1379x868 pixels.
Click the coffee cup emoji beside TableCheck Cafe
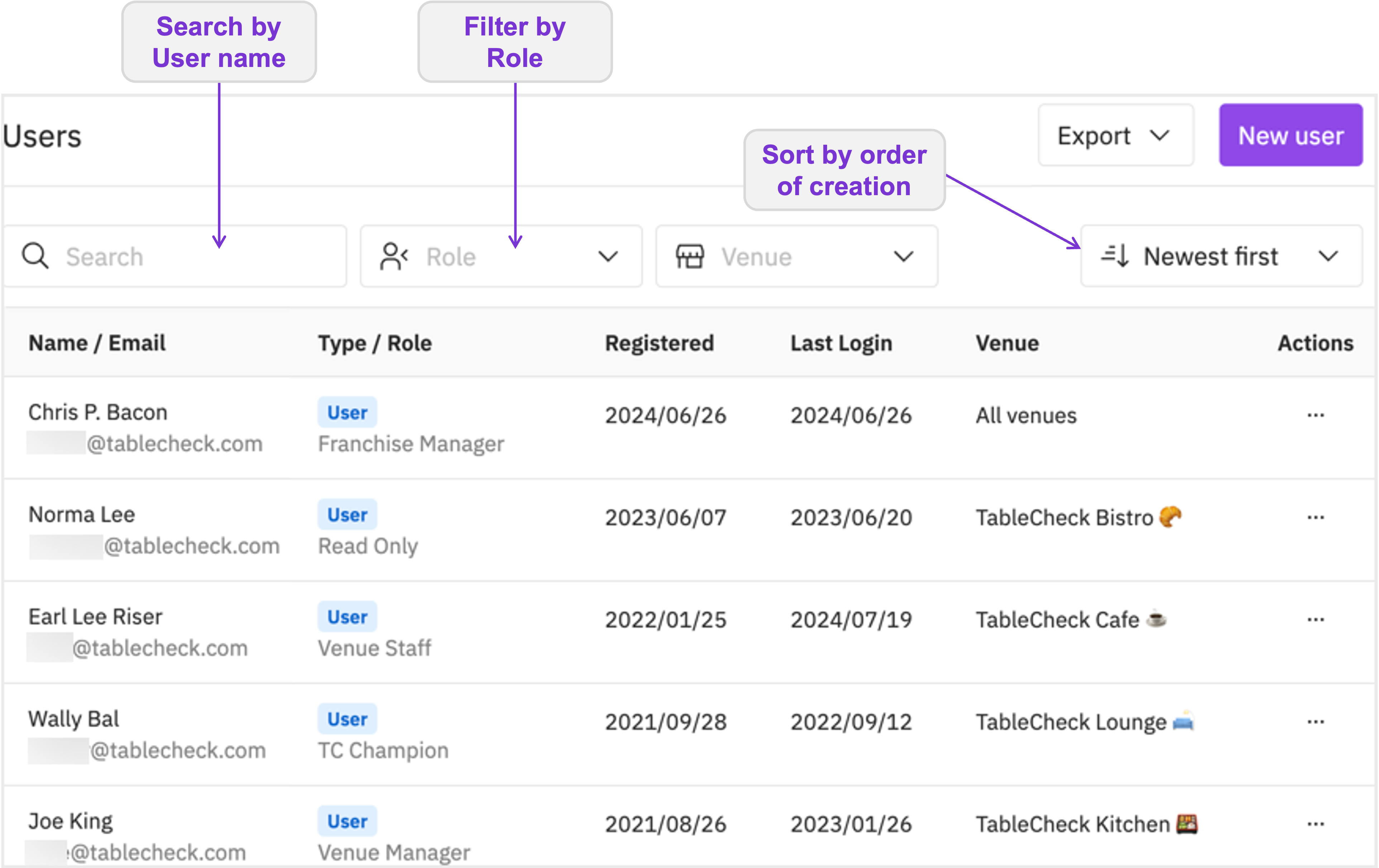pyautogui.click(x=1156, y=619)
